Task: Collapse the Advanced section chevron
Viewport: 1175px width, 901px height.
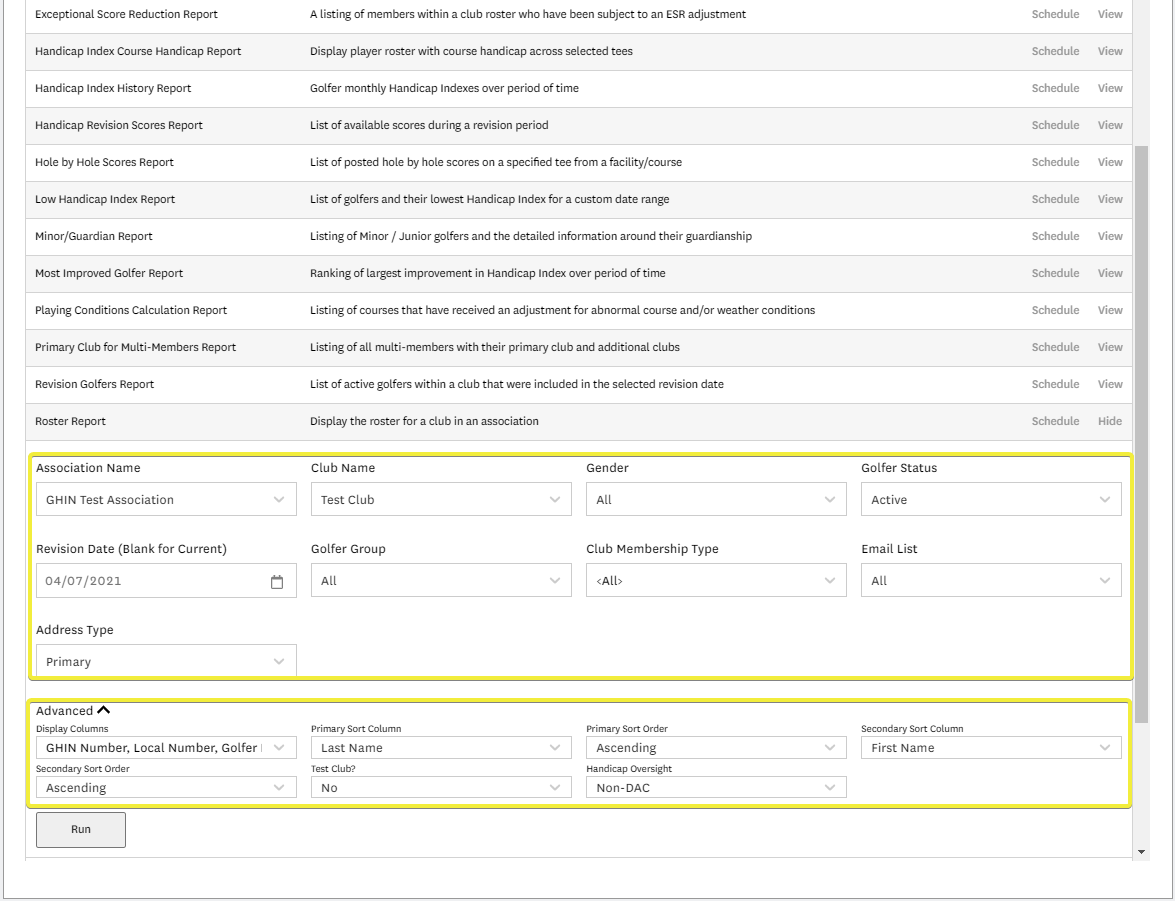Action: [103, 711]
